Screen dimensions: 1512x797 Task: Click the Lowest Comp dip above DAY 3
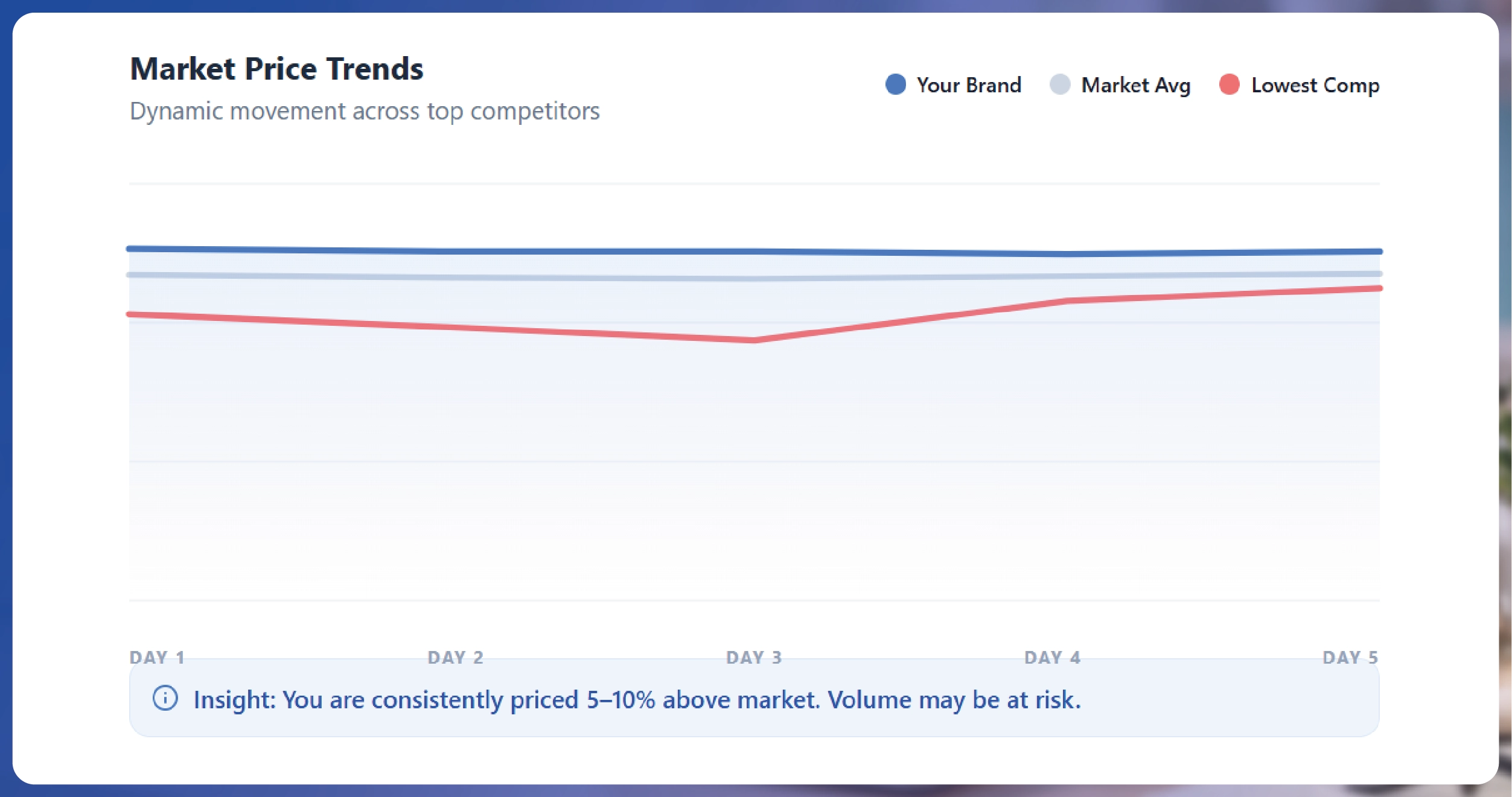click(754, 341)
